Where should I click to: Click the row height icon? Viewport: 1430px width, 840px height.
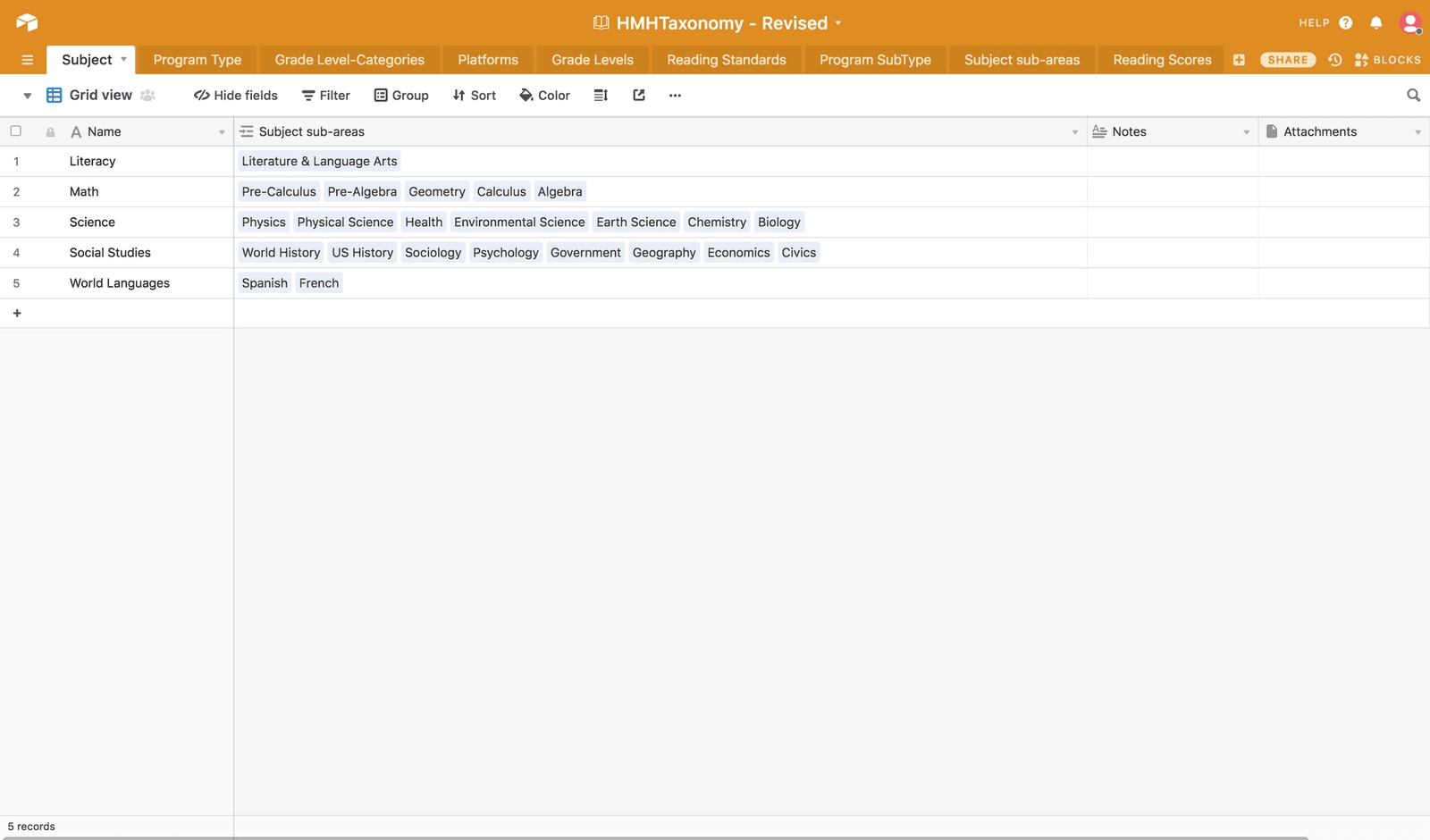pyautogui.click(x=601, y=96)
